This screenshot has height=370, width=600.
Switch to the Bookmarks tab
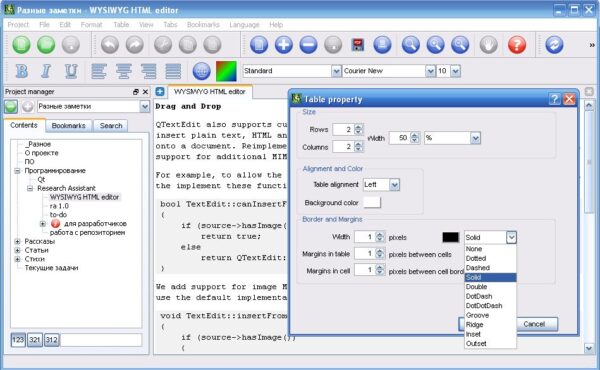coord(68,126)
